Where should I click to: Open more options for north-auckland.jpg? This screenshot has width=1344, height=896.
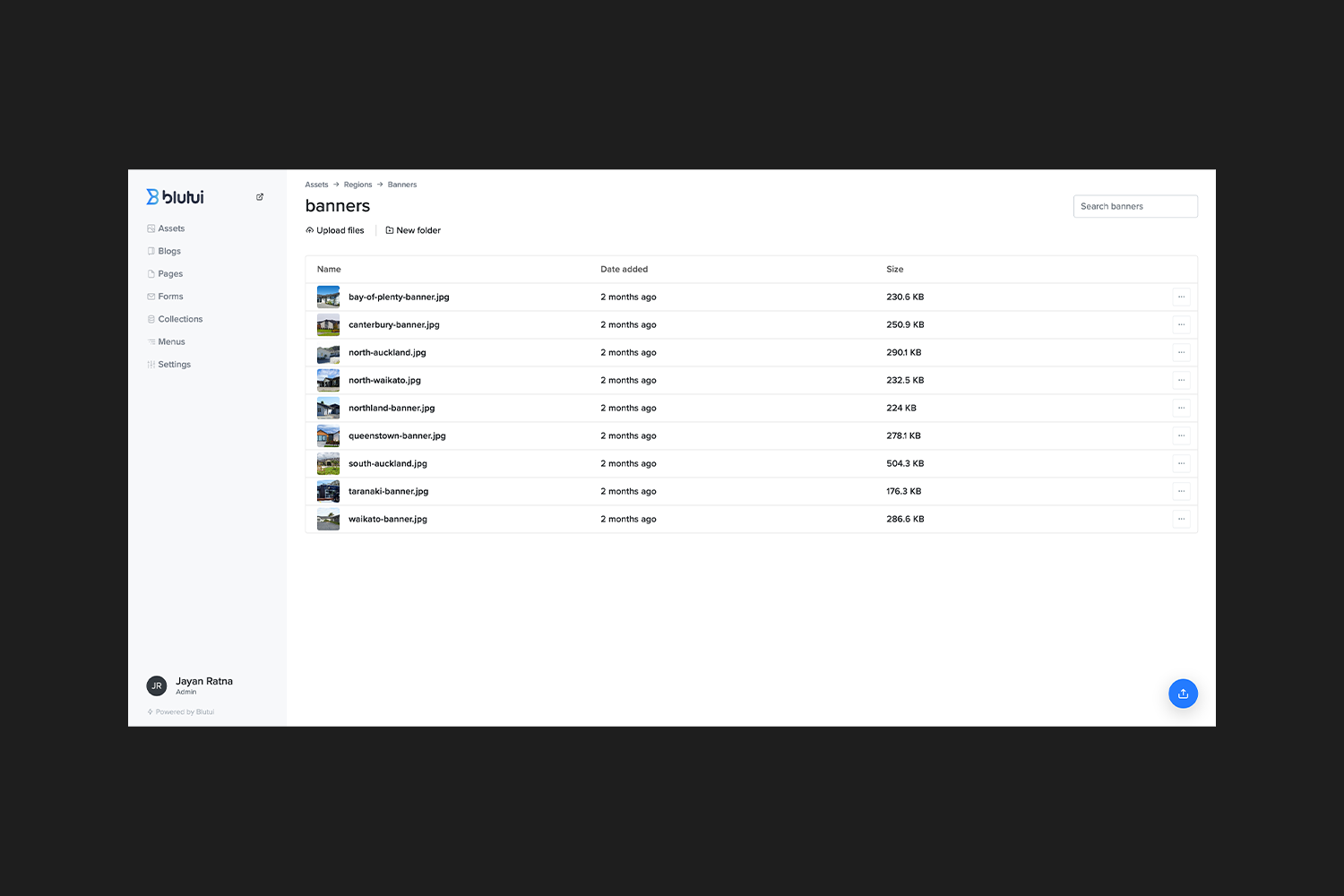pos(1181,352)
